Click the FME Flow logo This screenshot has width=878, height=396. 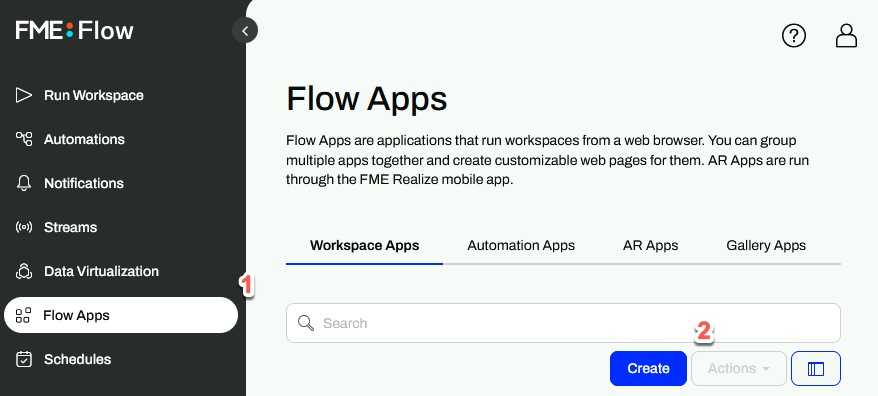74,30
